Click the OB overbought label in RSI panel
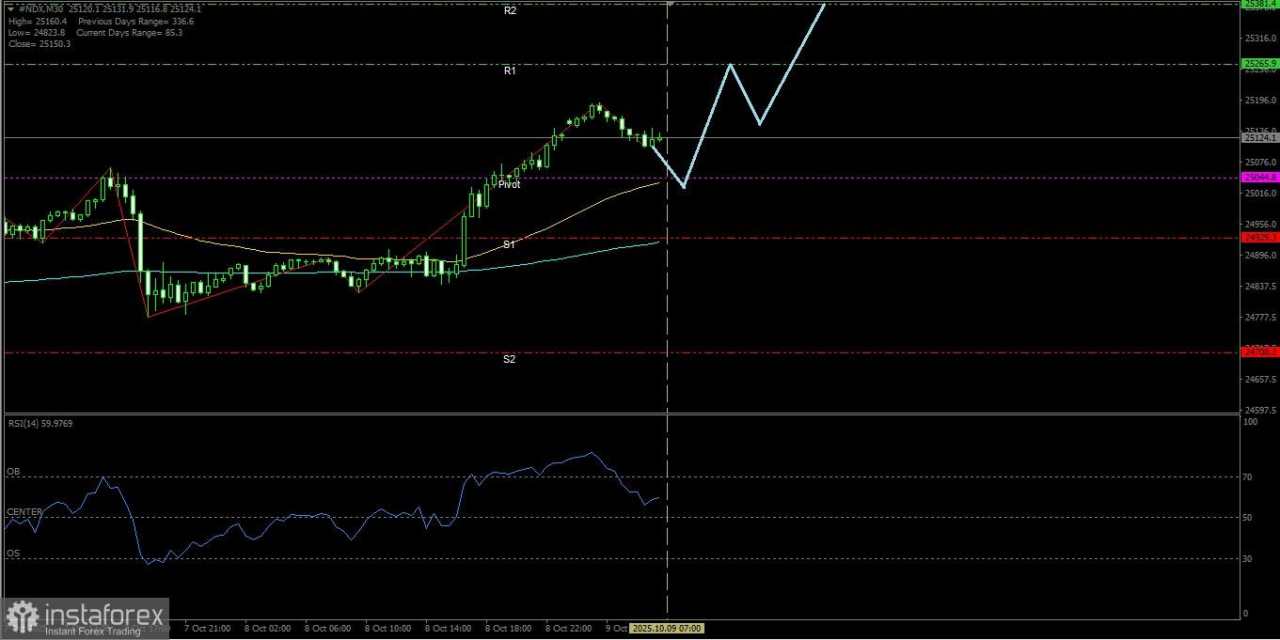This screenshot has width=1280, height=640. pyautogui.click(x=11, y=471)
